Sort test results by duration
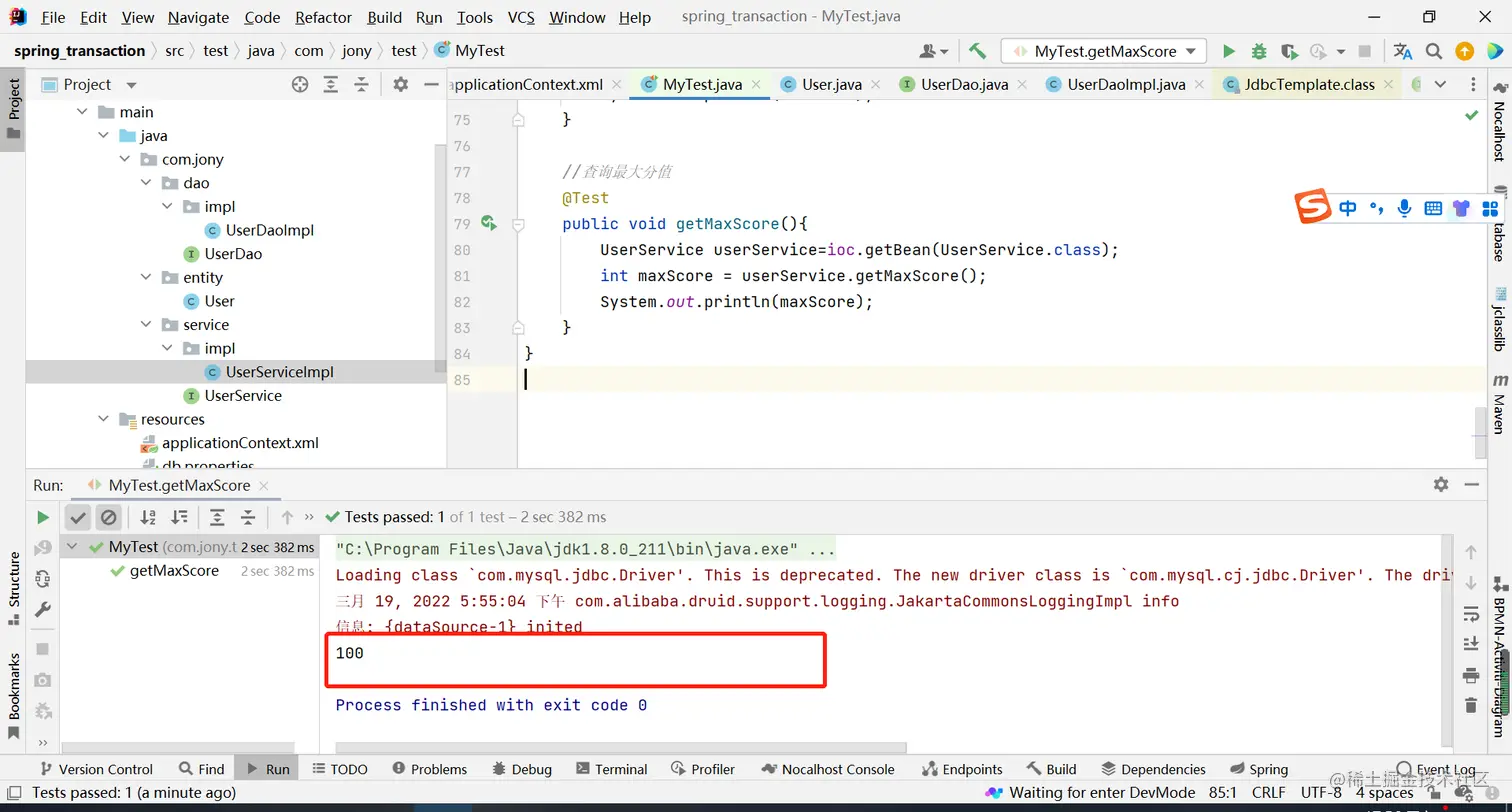 179,517
